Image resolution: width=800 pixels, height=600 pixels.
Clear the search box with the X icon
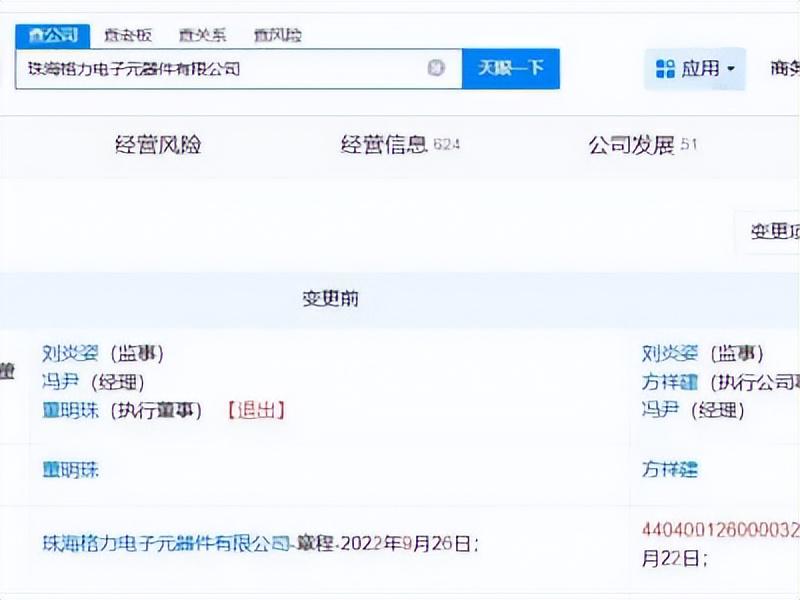coord(436,68)
